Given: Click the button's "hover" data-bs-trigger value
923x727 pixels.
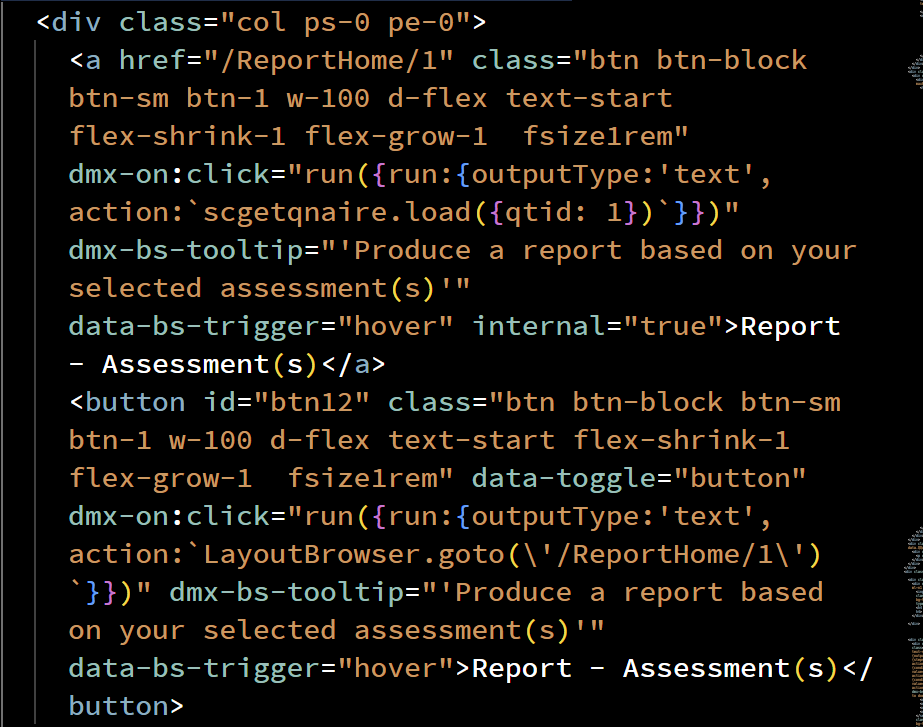Looking at the screenshot, I should point(404,668).
